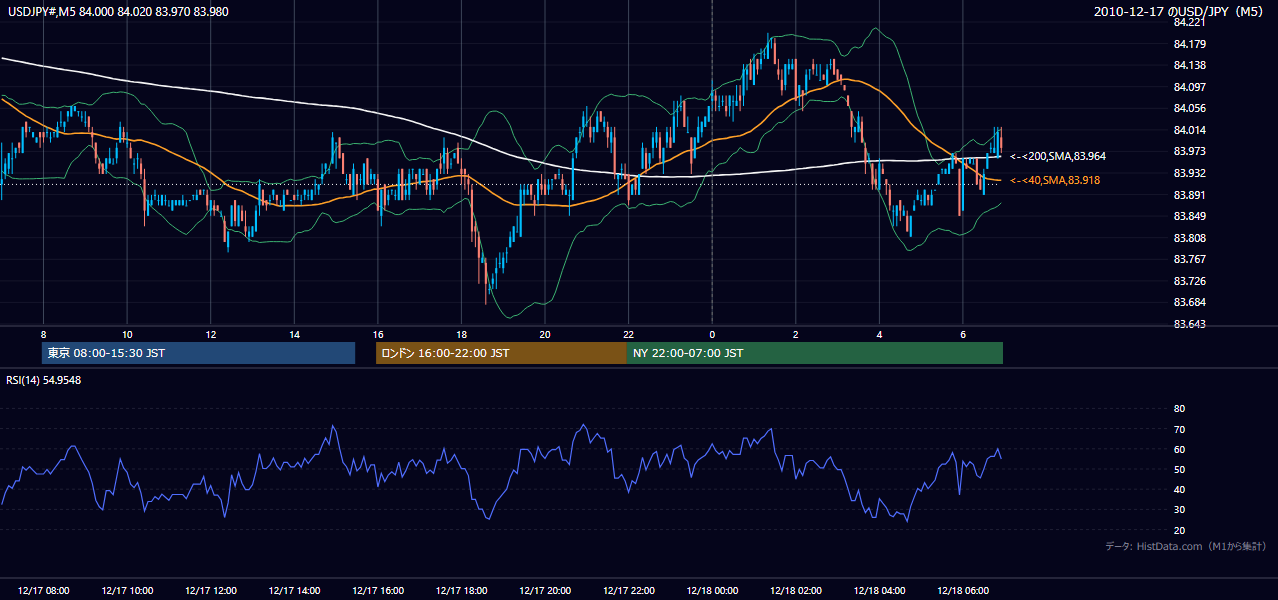Click the 12/17 08:00 bottom date label
Image resolution: width=1278 pixels, height=600 pixels.
point(43,591)
